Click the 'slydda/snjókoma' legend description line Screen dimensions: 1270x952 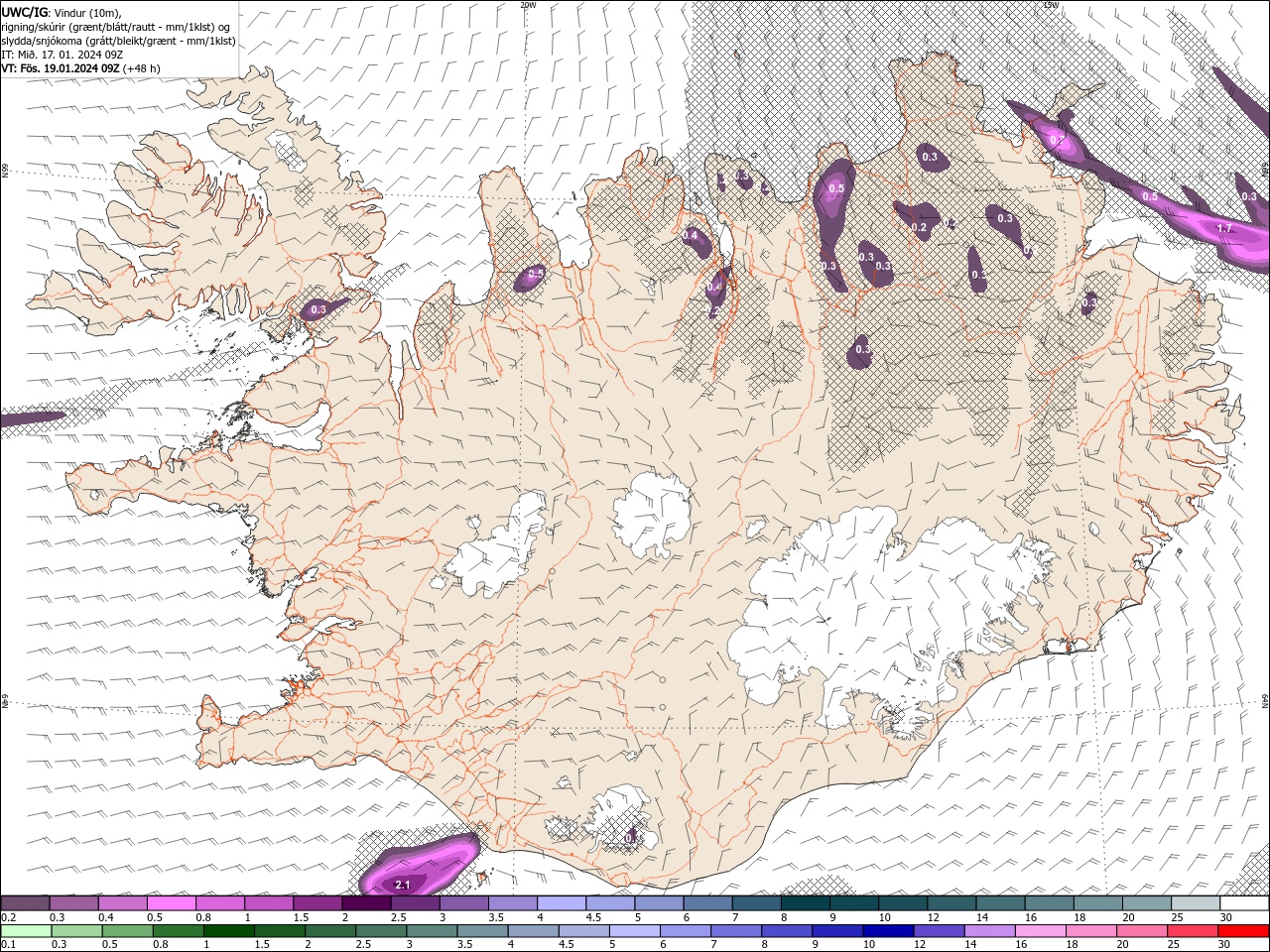pyautogui.click(x=119, y=41)
